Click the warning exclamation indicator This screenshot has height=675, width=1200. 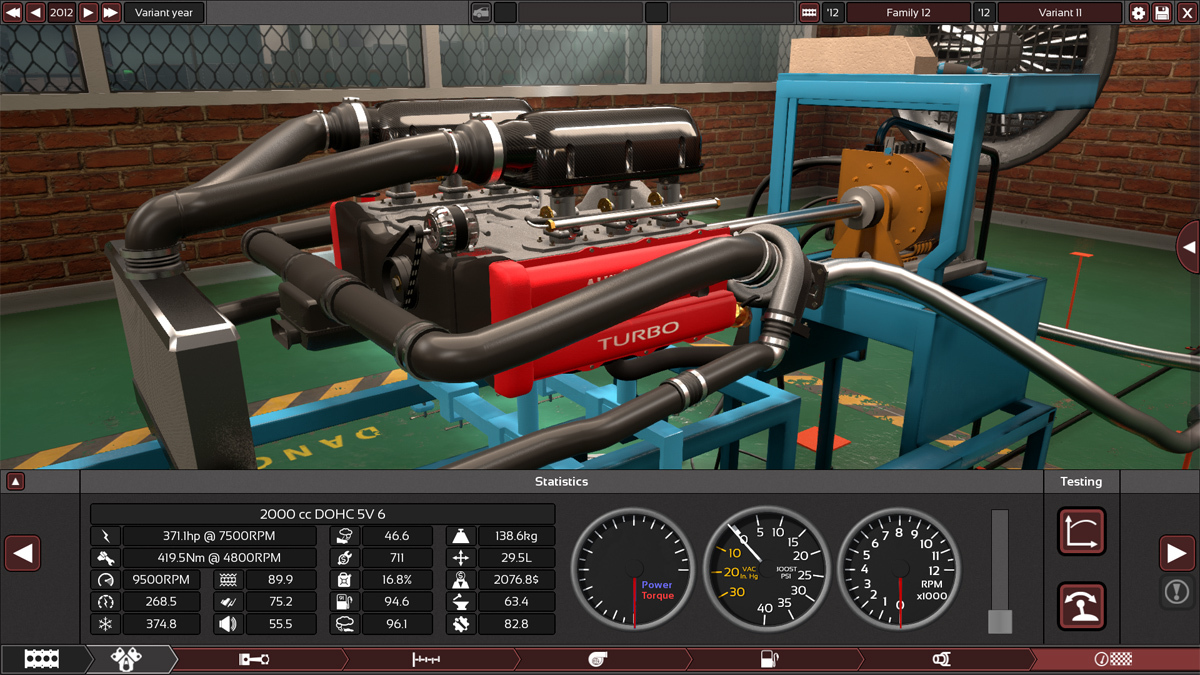coord(1176,592)
